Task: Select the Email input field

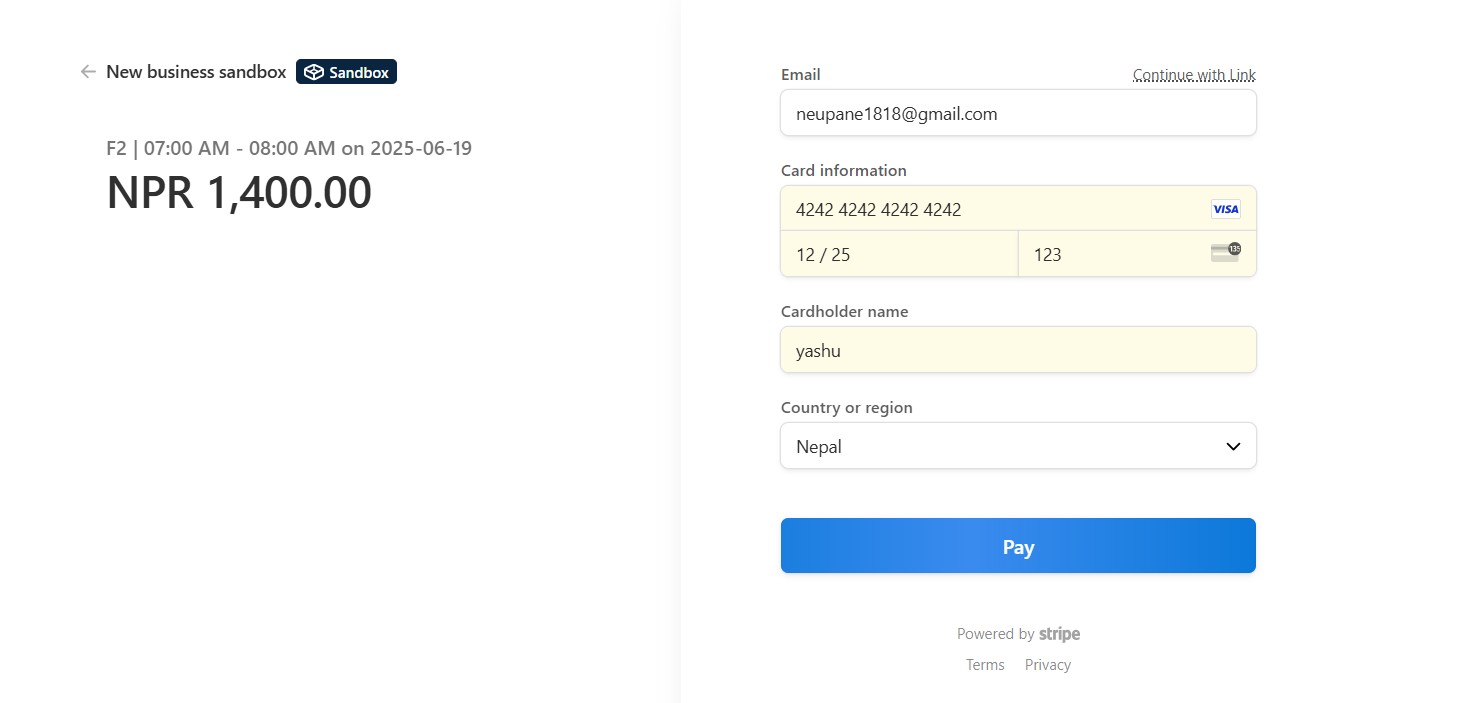Action: (x=1018, y=113)
